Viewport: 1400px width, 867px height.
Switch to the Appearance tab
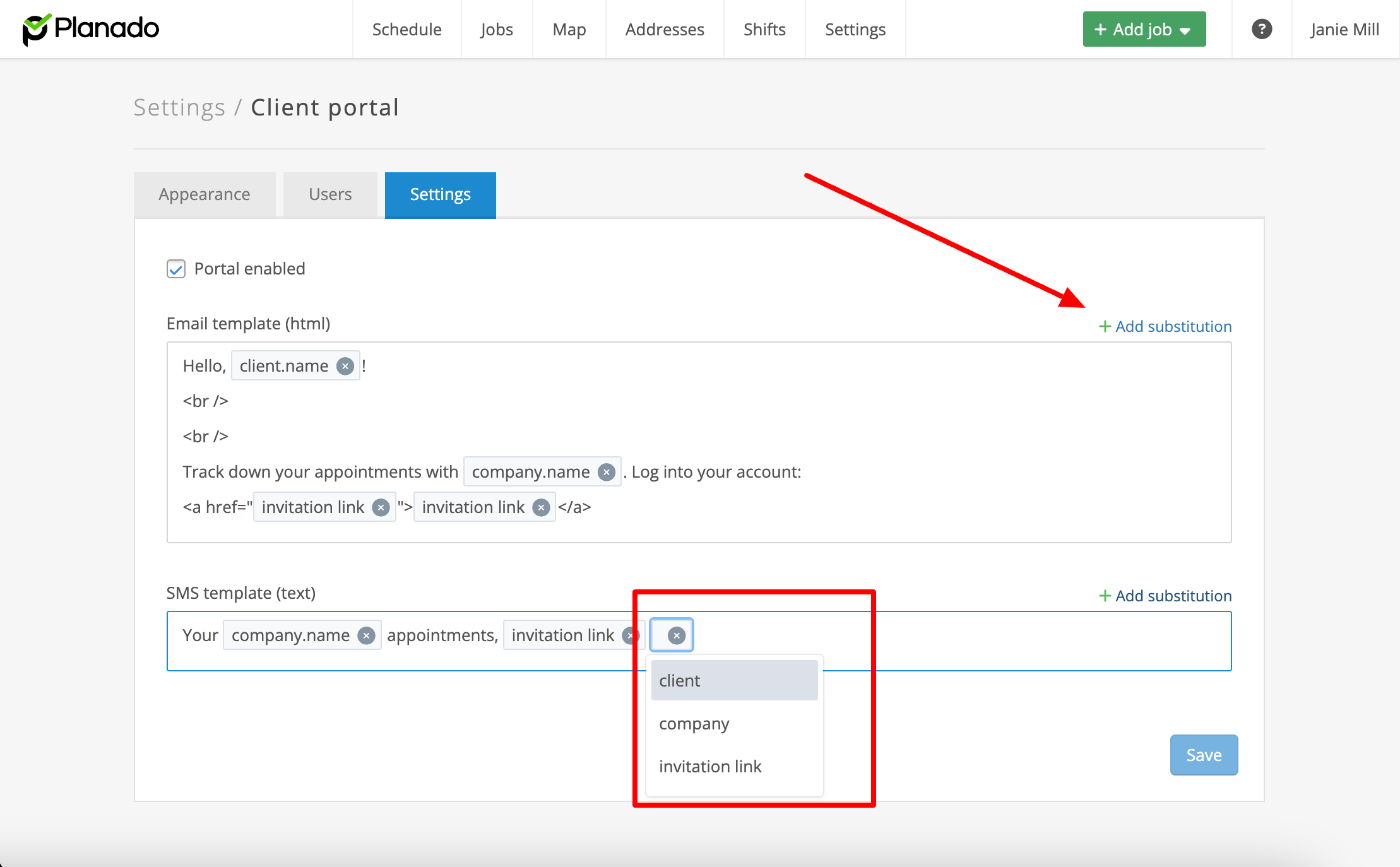click(x=205, y=194)
